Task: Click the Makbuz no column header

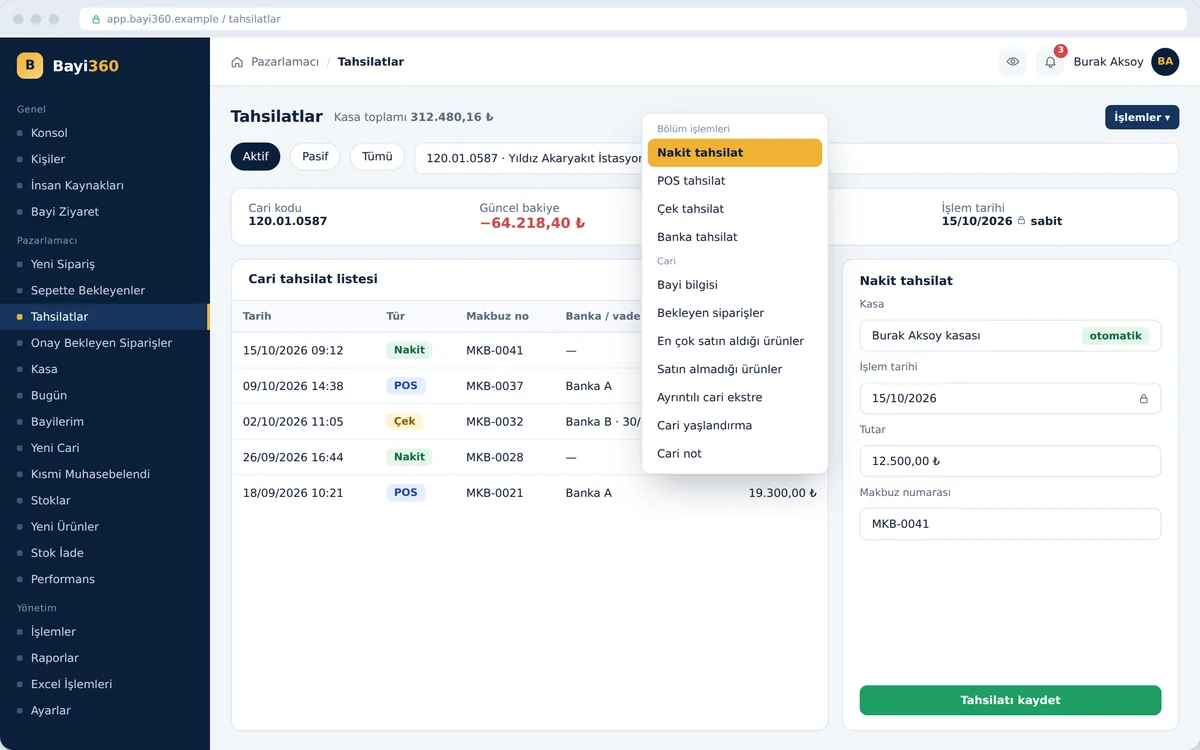Action: (497, 317)
